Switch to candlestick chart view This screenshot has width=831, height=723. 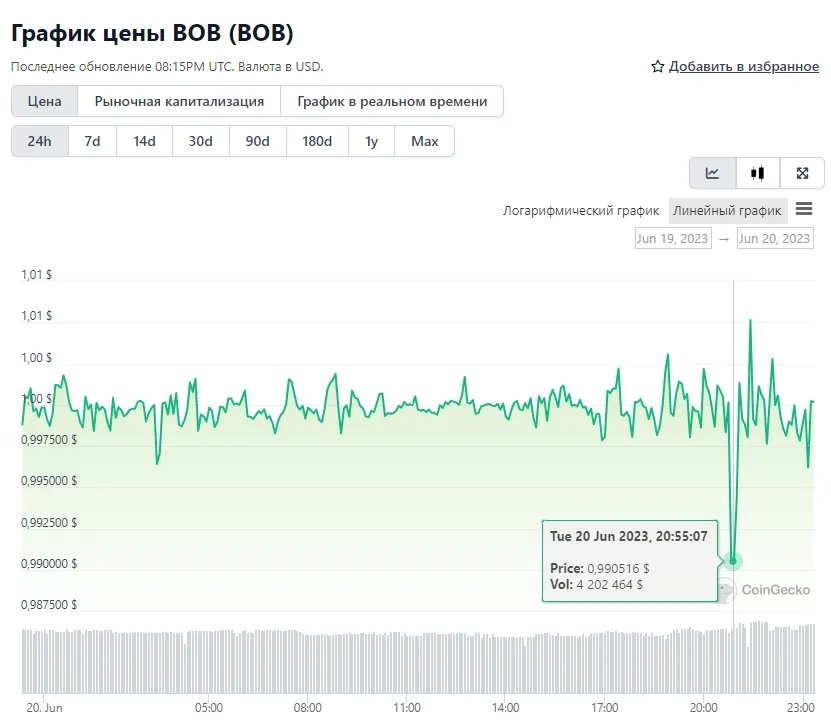tap(757, 172)
